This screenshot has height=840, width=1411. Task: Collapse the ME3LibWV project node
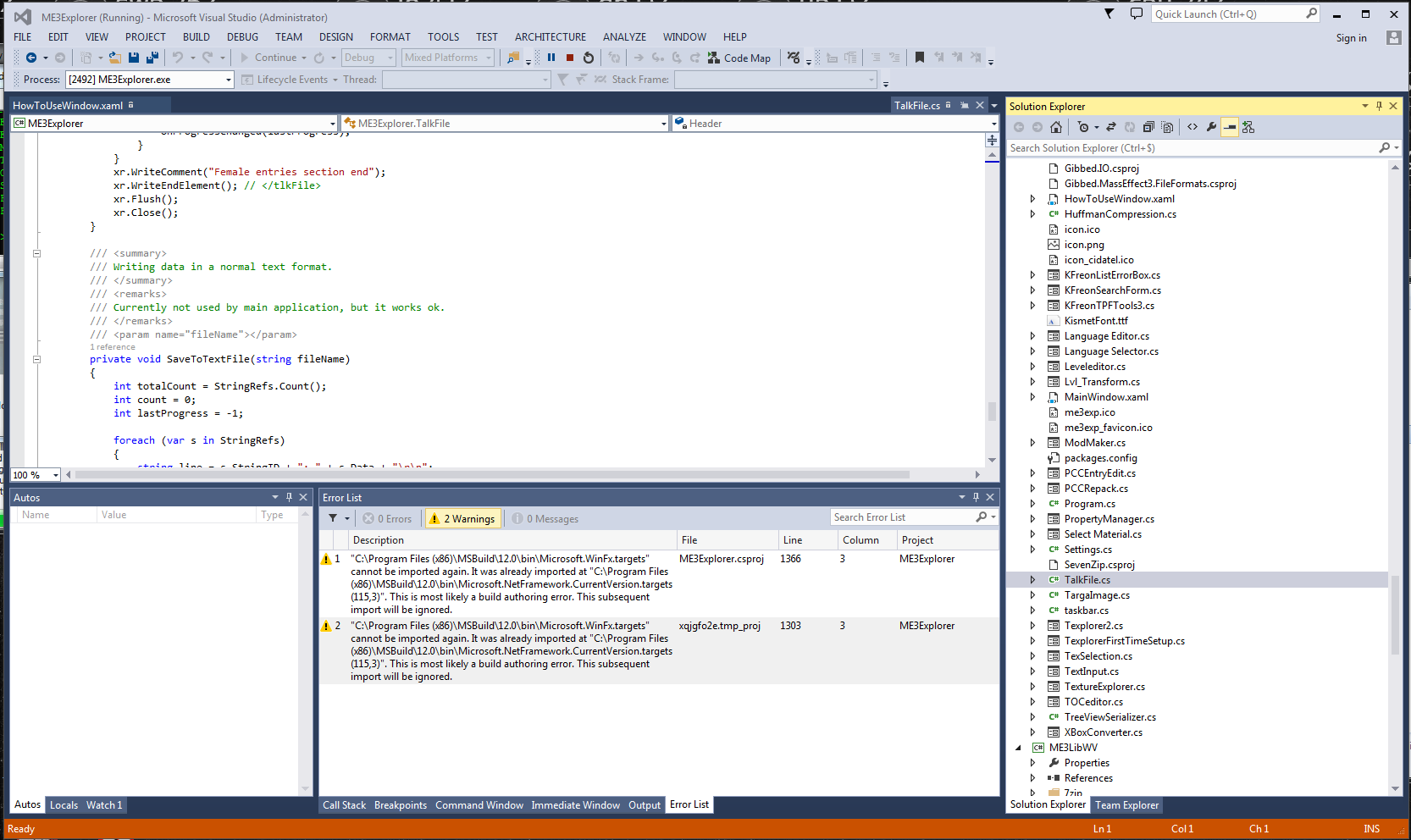1018,748
